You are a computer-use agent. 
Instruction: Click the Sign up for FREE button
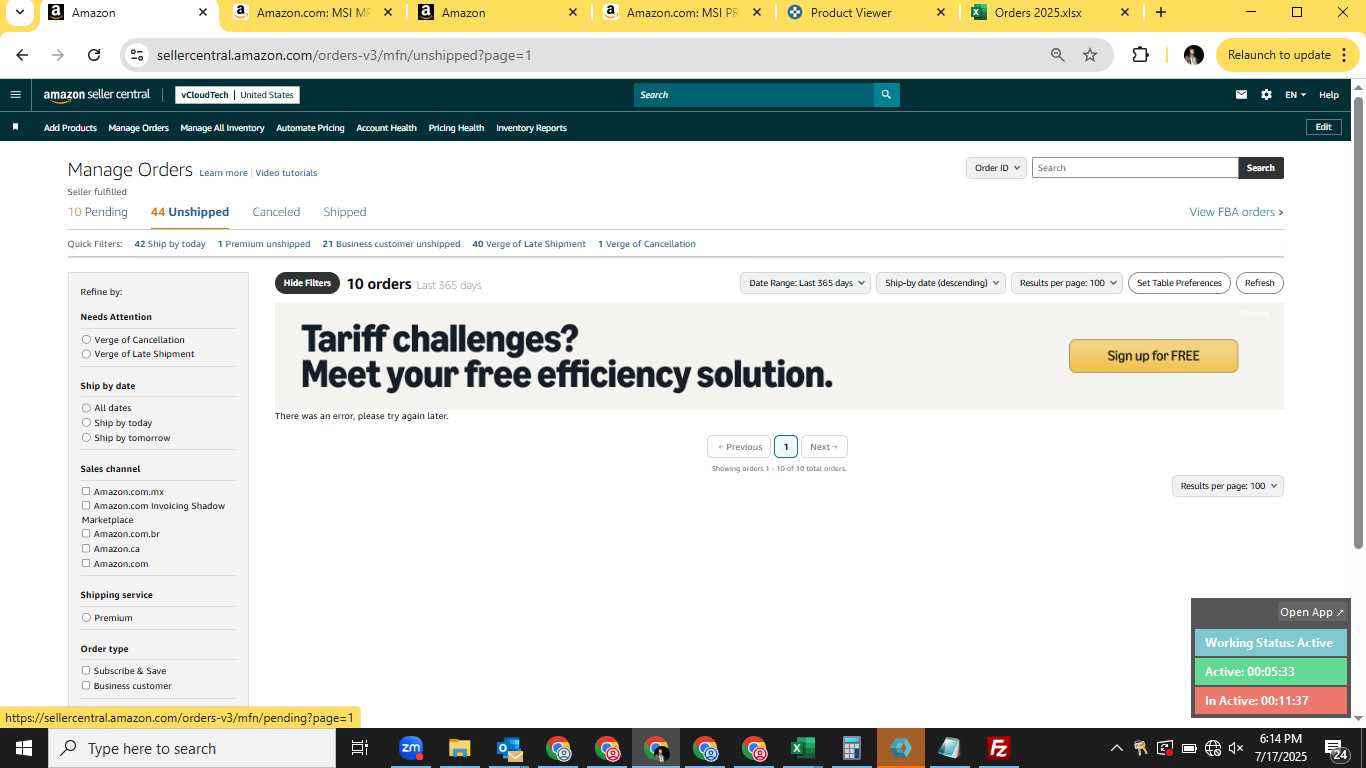point(1153,356)
